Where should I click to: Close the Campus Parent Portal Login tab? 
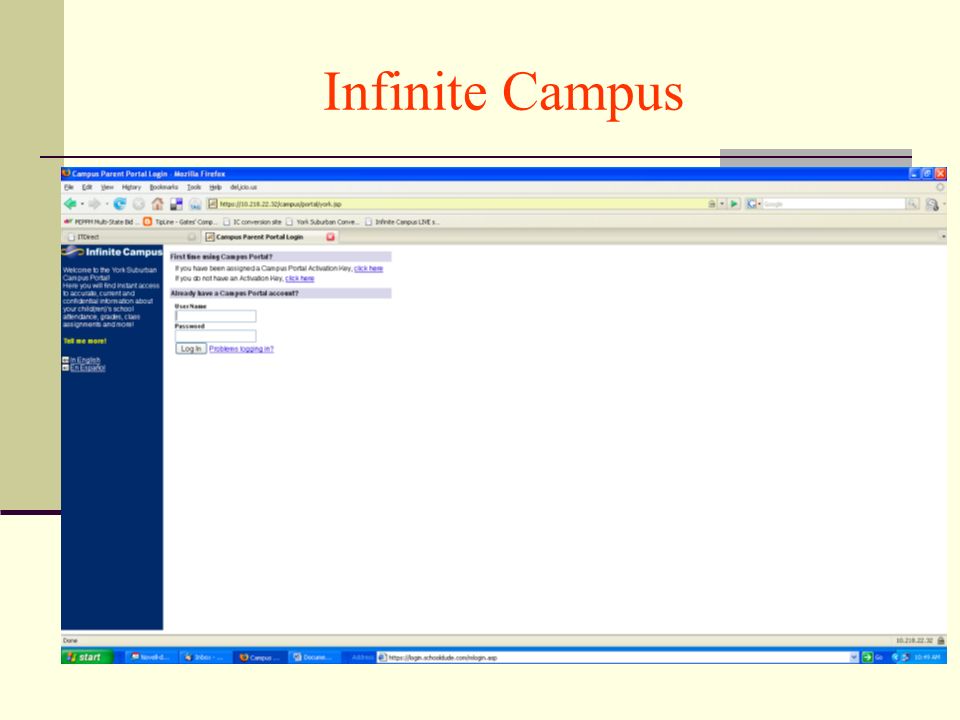point(331,237)
